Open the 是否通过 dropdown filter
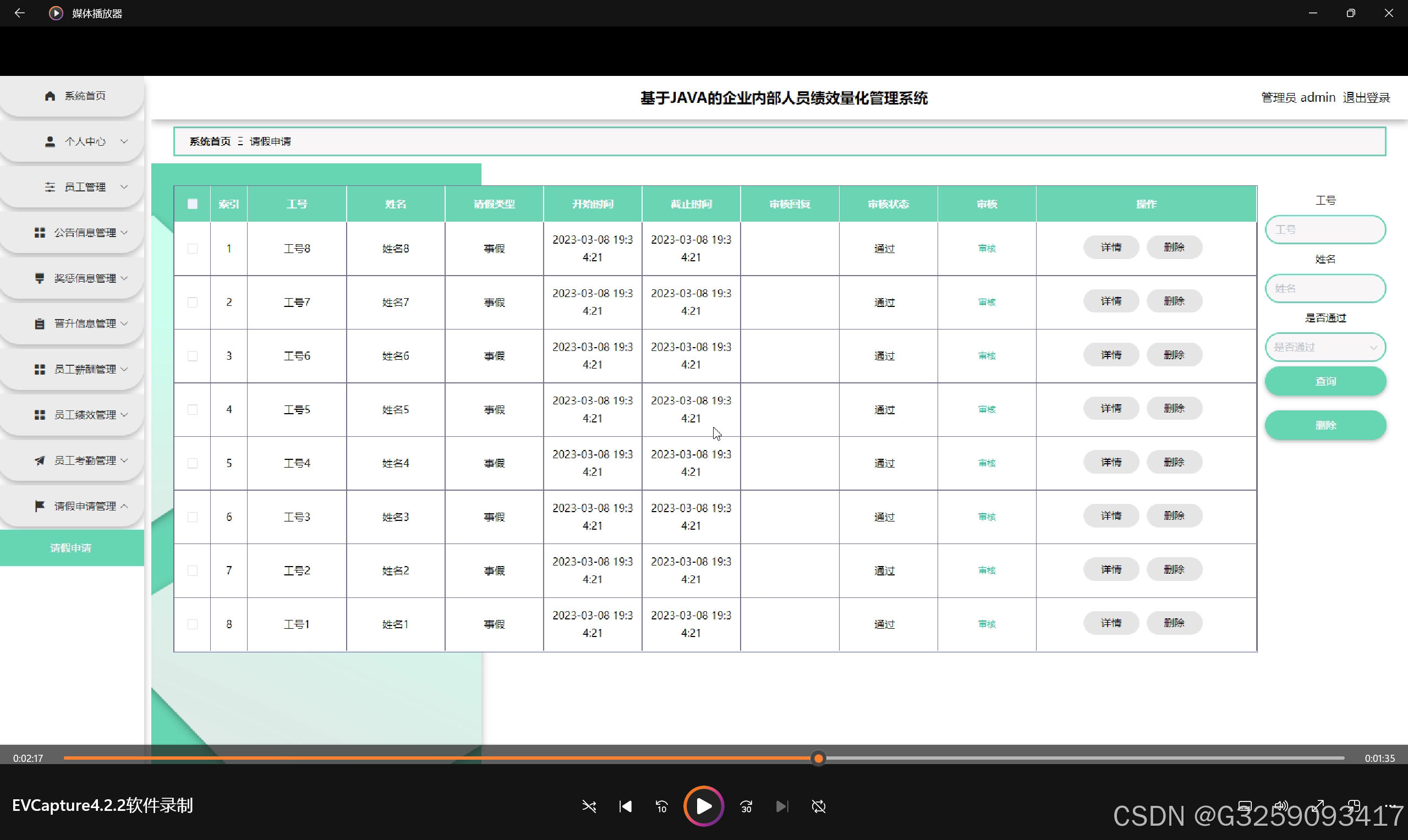Image resolution: width=1408 pixels, height=840 pixels. click(1325, 347)
